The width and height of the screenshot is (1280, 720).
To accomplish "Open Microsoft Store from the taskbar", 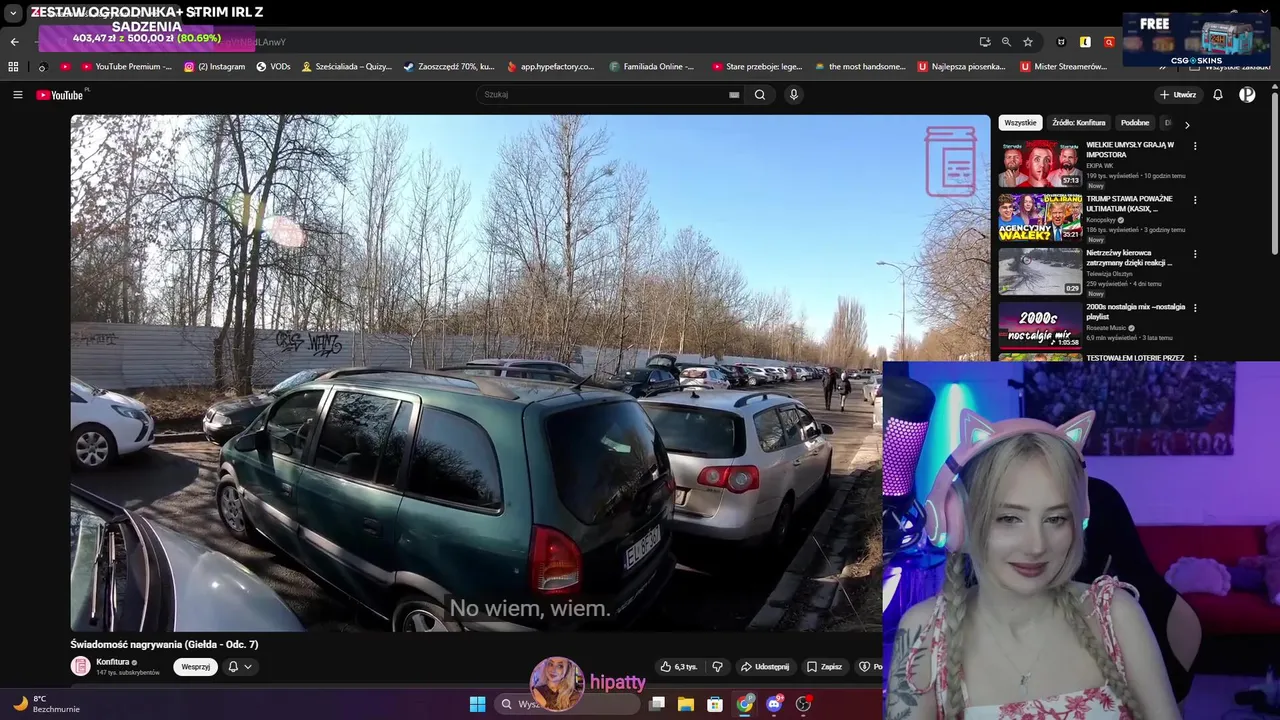I will tap(715, 704).
